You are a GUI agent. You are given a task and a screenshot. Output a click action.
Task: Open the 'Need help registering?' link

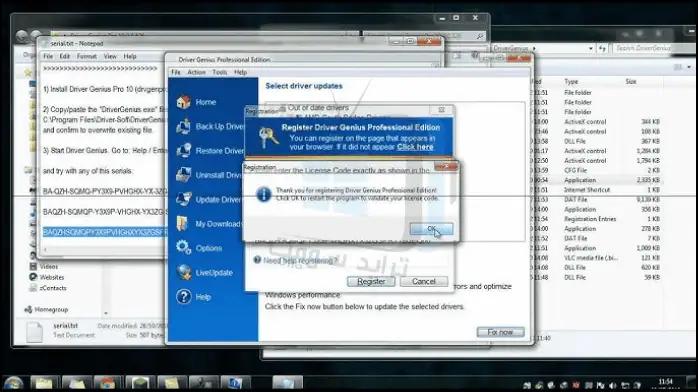(x=300, y=261)
